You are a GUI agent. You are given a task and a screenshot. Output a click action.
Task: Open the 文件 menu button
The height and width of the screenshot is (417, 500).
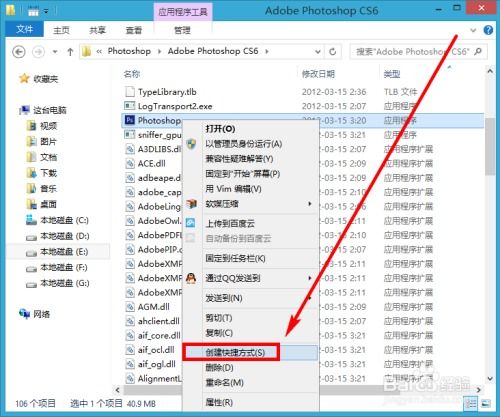(x=24, y=30)
